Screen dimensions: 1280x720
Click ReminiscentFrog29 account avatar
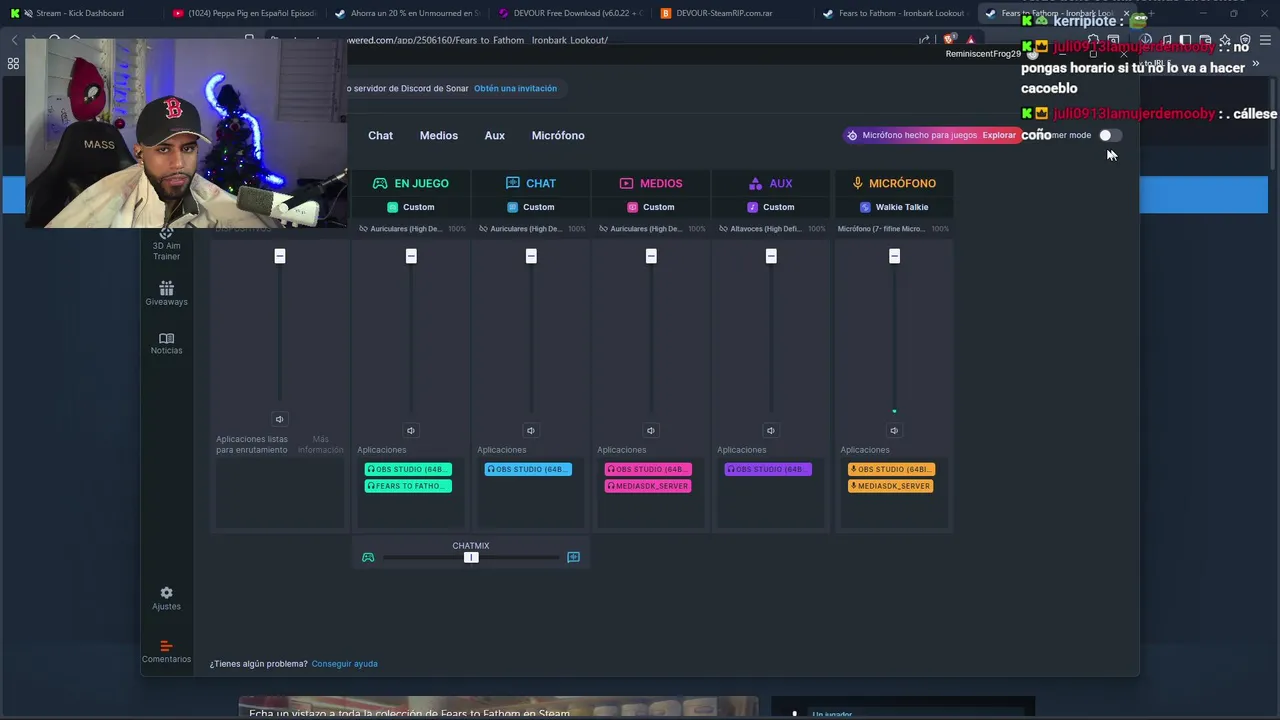[1032, 53]
